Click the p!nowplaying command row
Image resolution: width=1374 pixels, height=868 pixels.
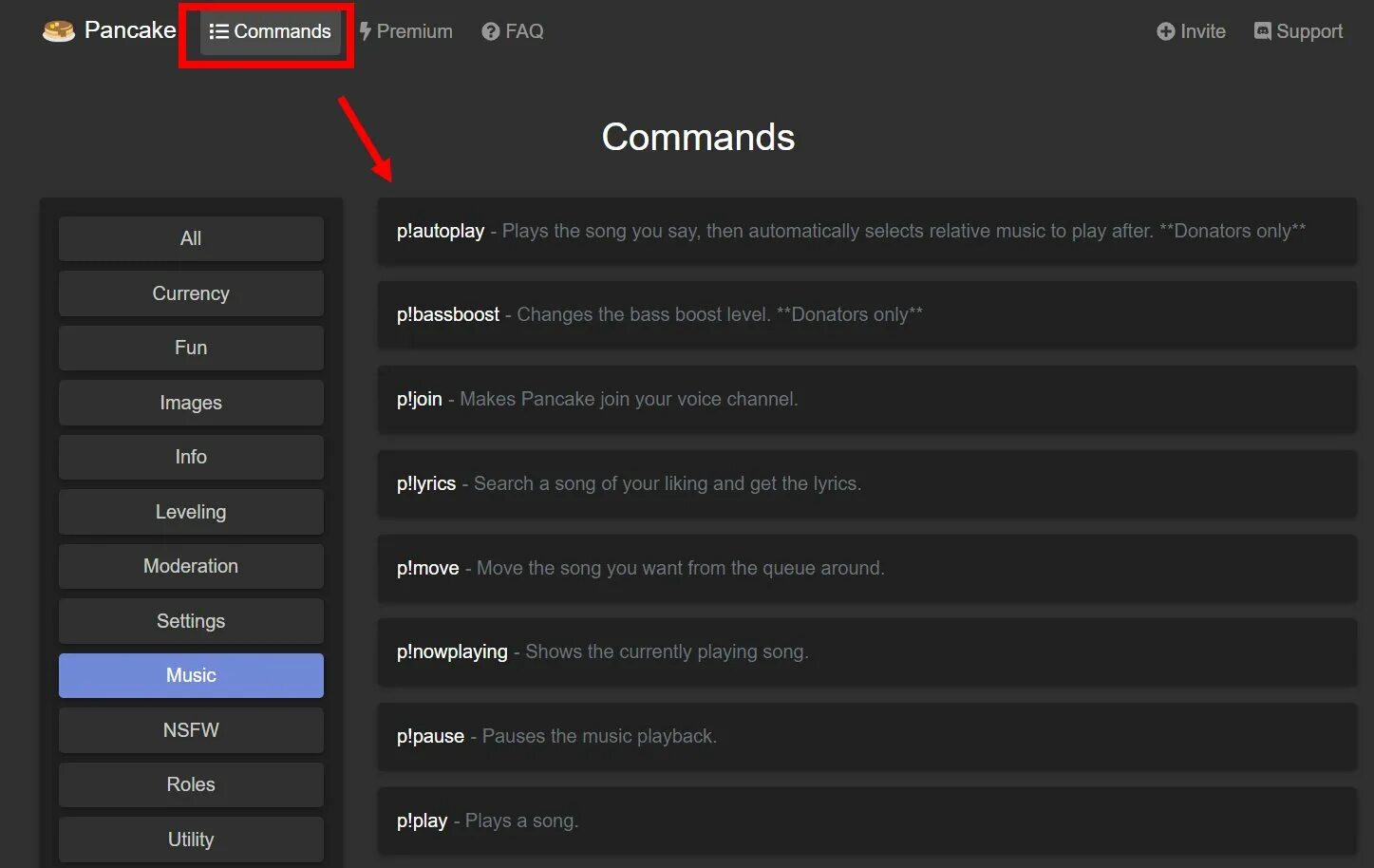[x=867, y=651]
